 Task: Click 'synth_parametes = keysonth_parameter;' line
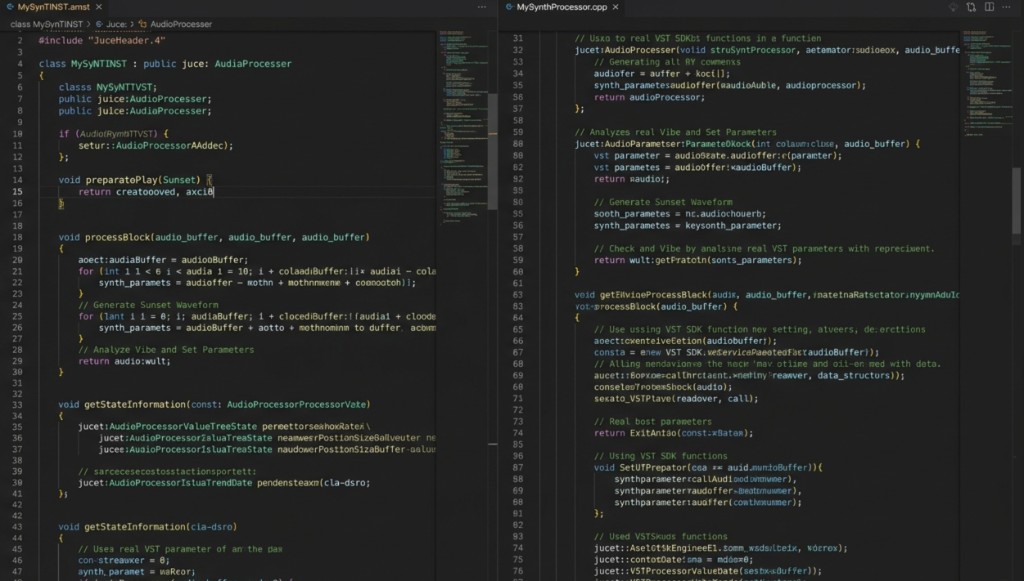687,226
